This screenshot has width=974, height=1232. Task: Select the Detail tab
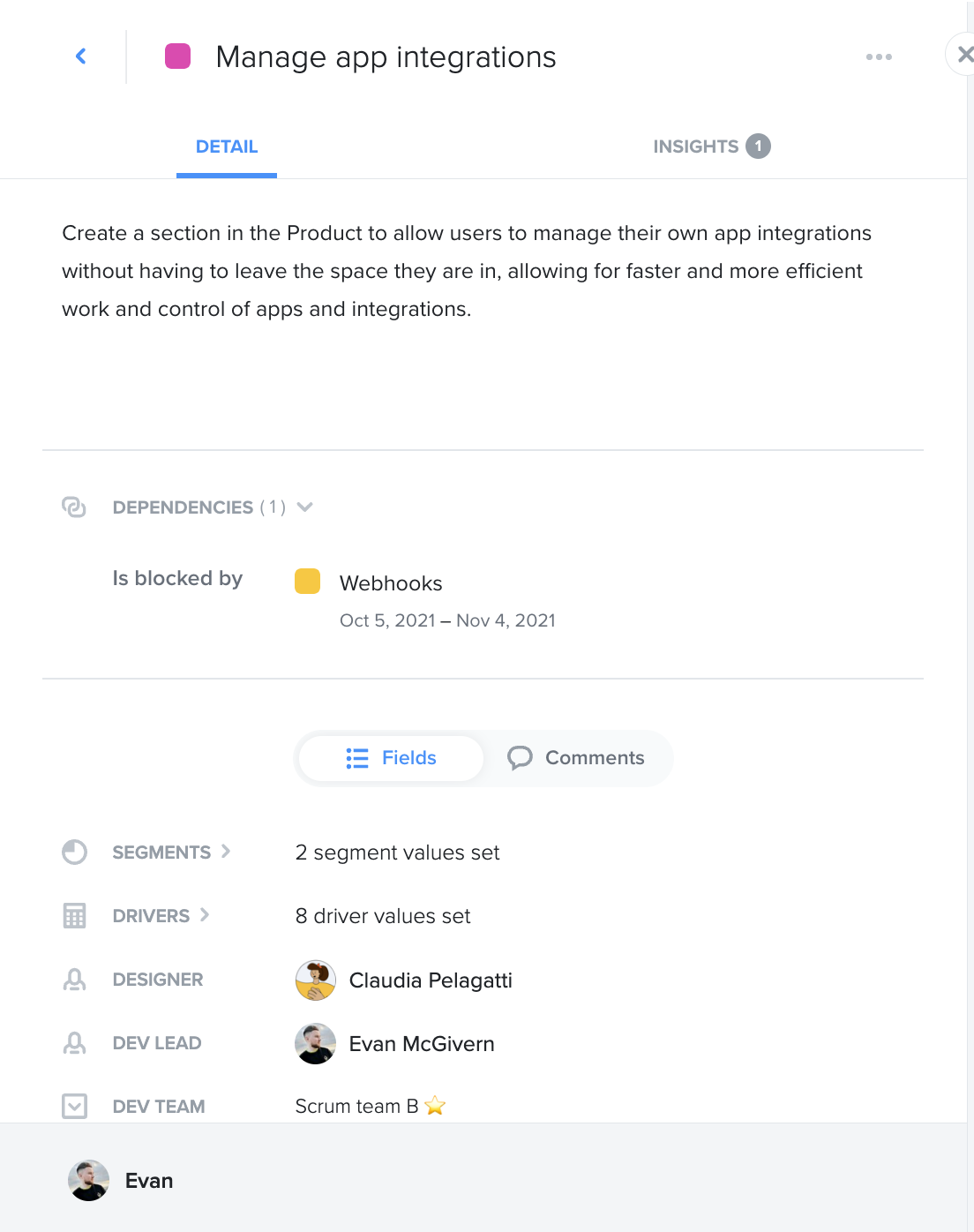[227, 146]
